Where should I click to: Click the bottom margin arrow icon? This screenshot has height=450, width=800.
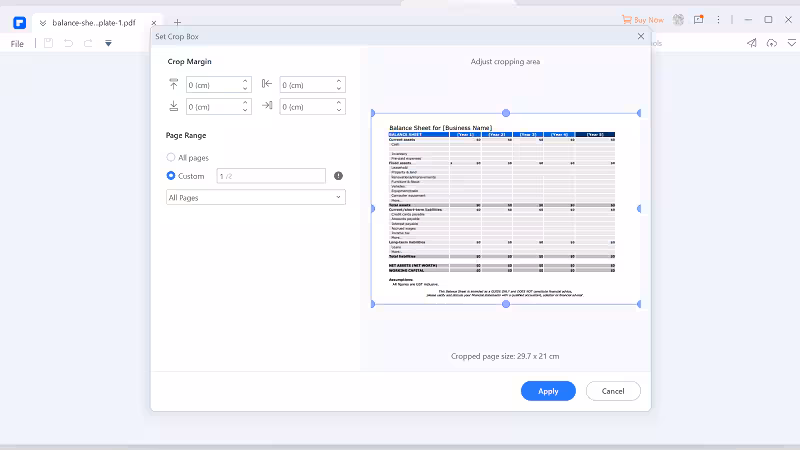pyautogui.click(x=173, y=106)
